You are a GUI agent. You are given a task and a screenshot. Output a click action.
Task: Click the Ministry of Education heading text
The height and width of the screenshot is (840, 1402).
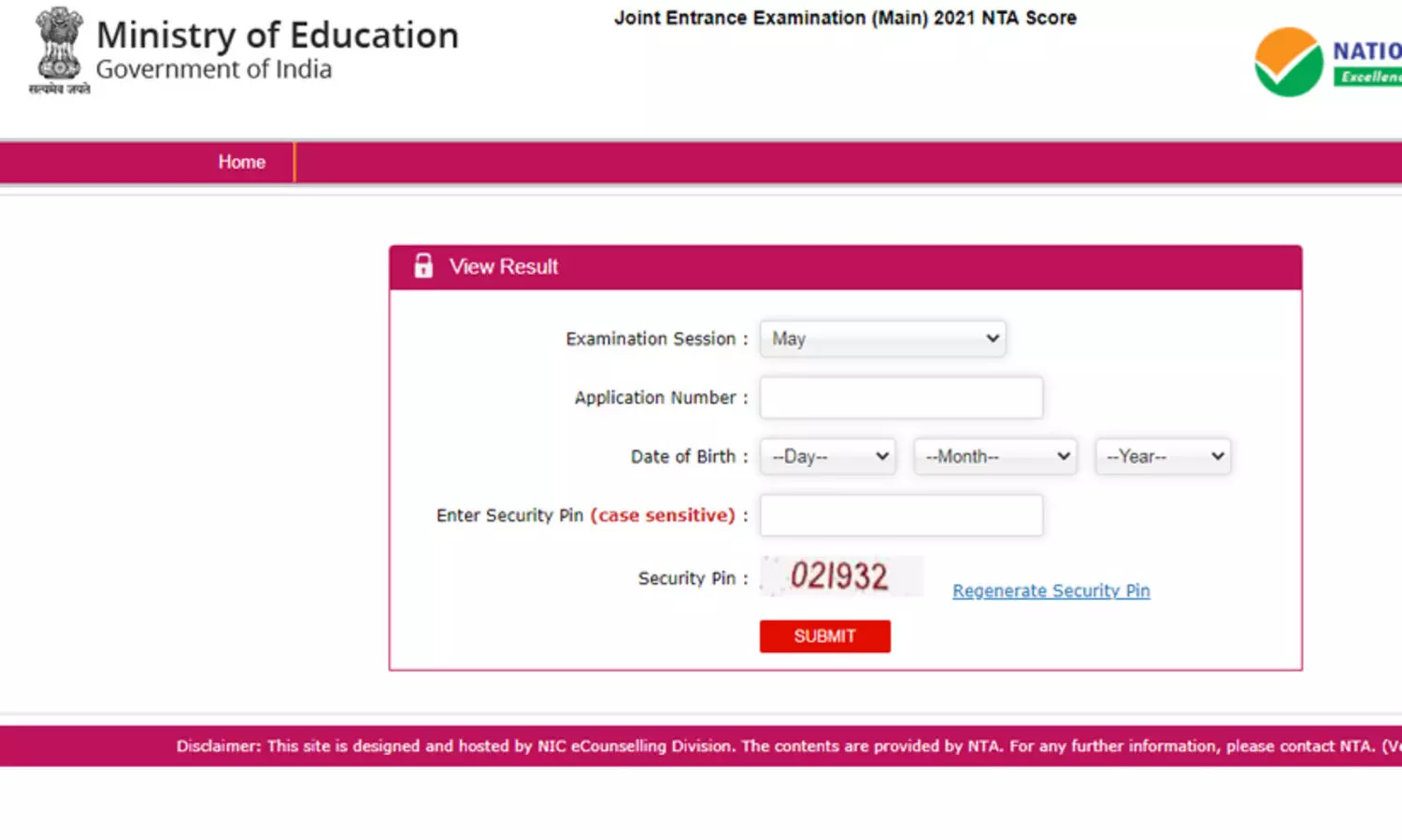coord(278,36)
